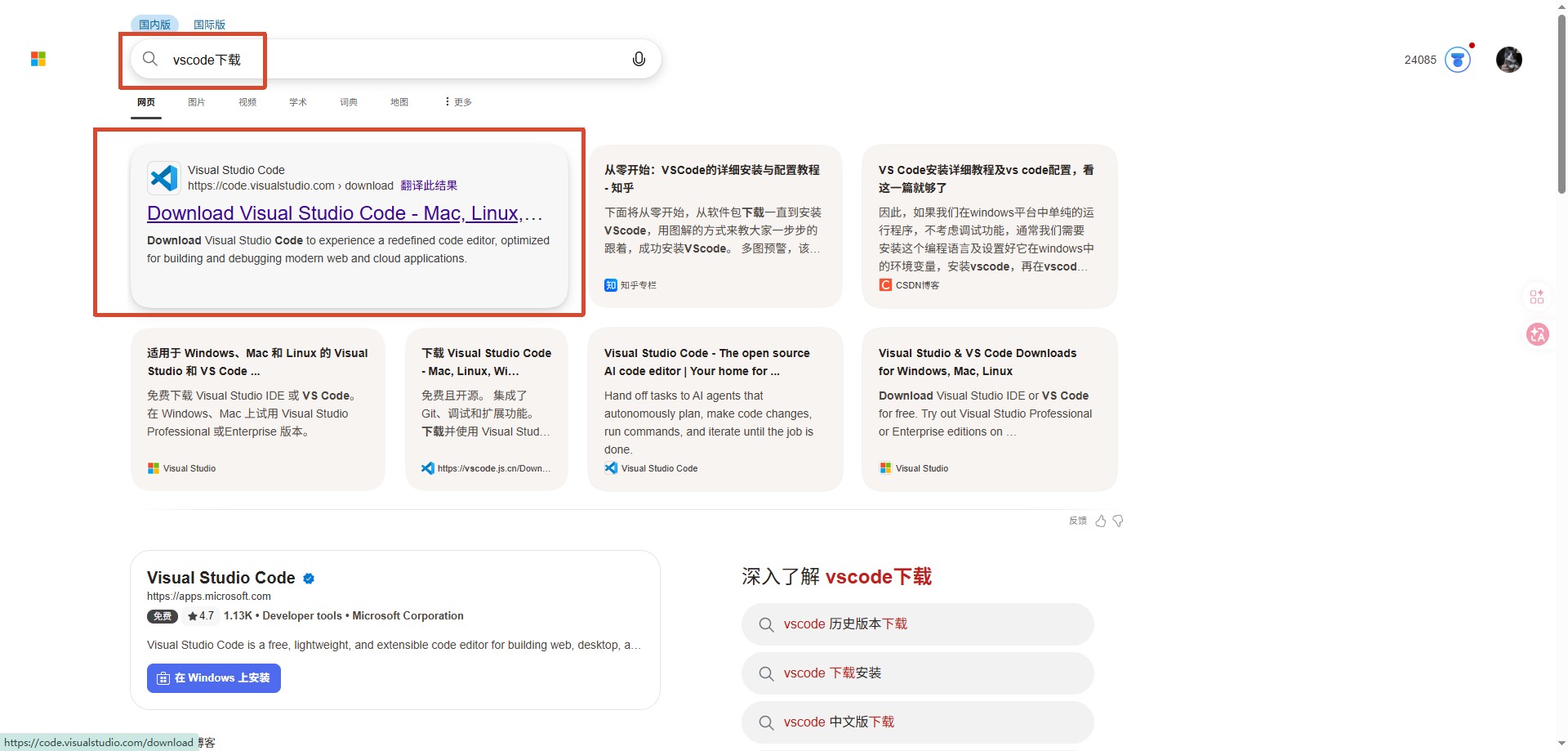Screen dimensions: 1568x751
Task: Click 在 Windows 上安装 button
Action: pos(214,678)
